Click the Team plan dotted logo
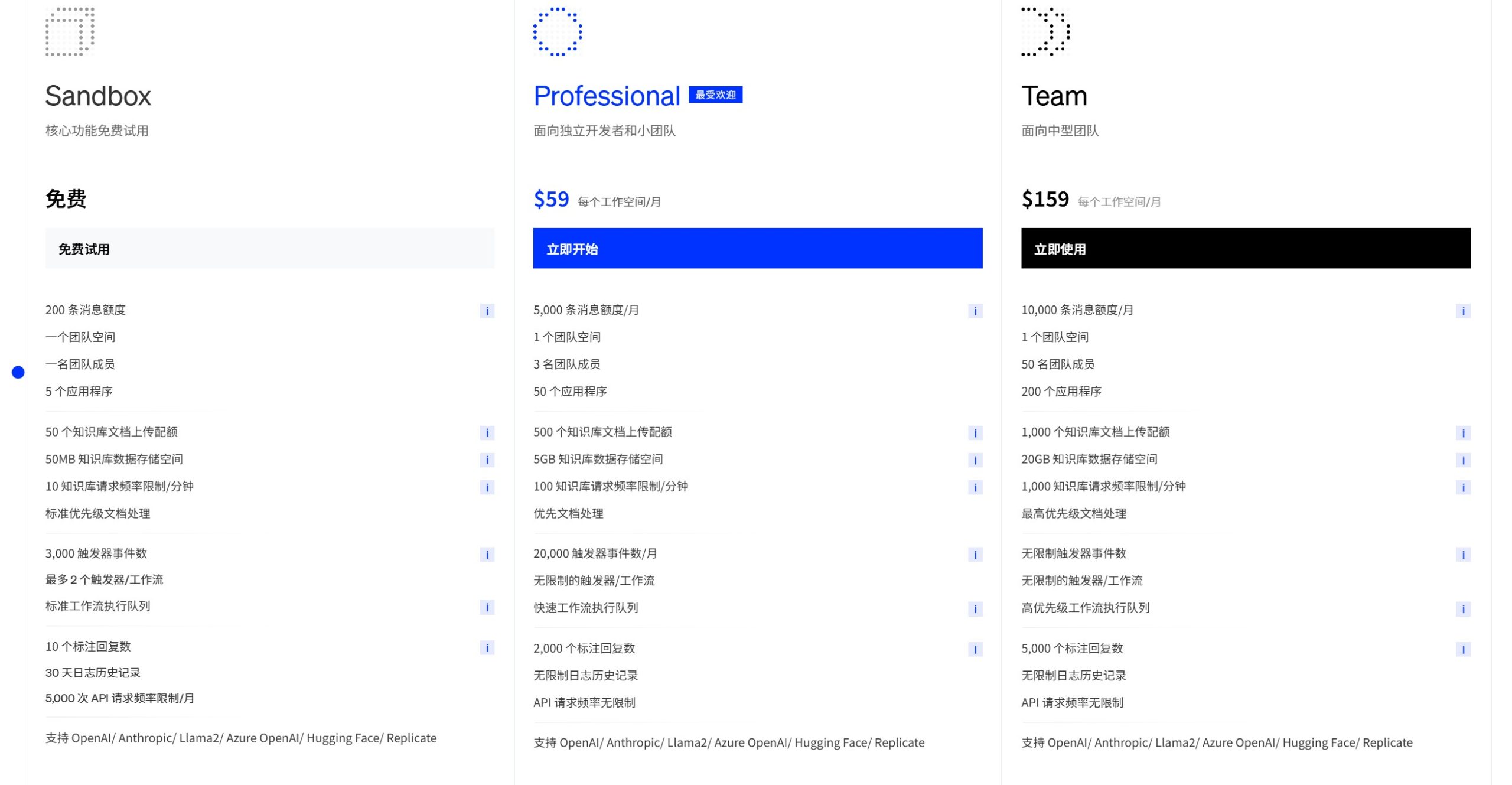 click(1045, 32)
